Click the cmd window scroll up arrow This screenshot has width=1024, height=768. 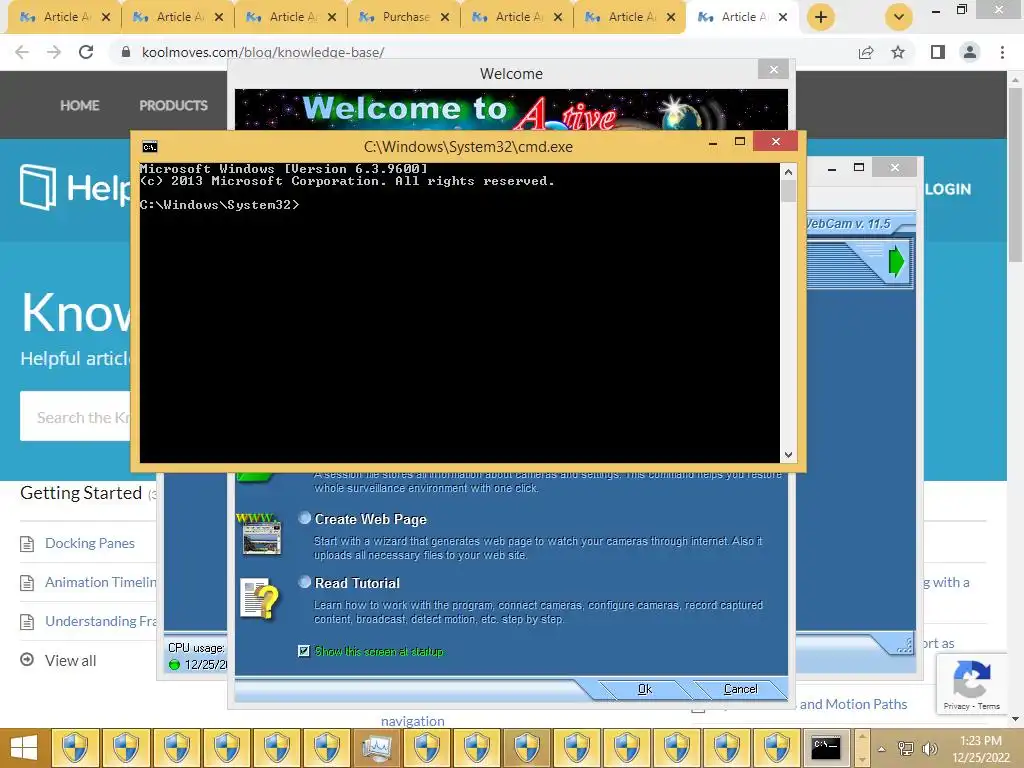pyautogui.click(x=788, y=172)
